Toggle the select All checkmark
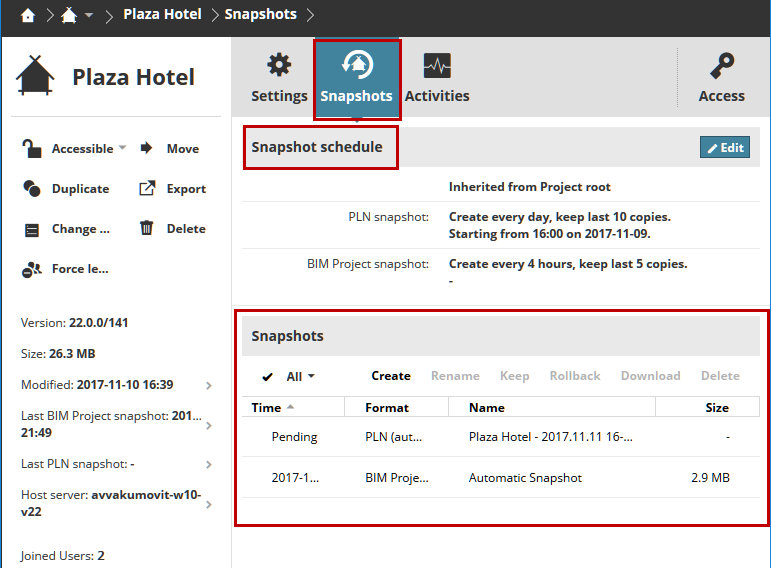Image resolution: width=771 pixels, height=568 pixels. (x=267, y=376)
